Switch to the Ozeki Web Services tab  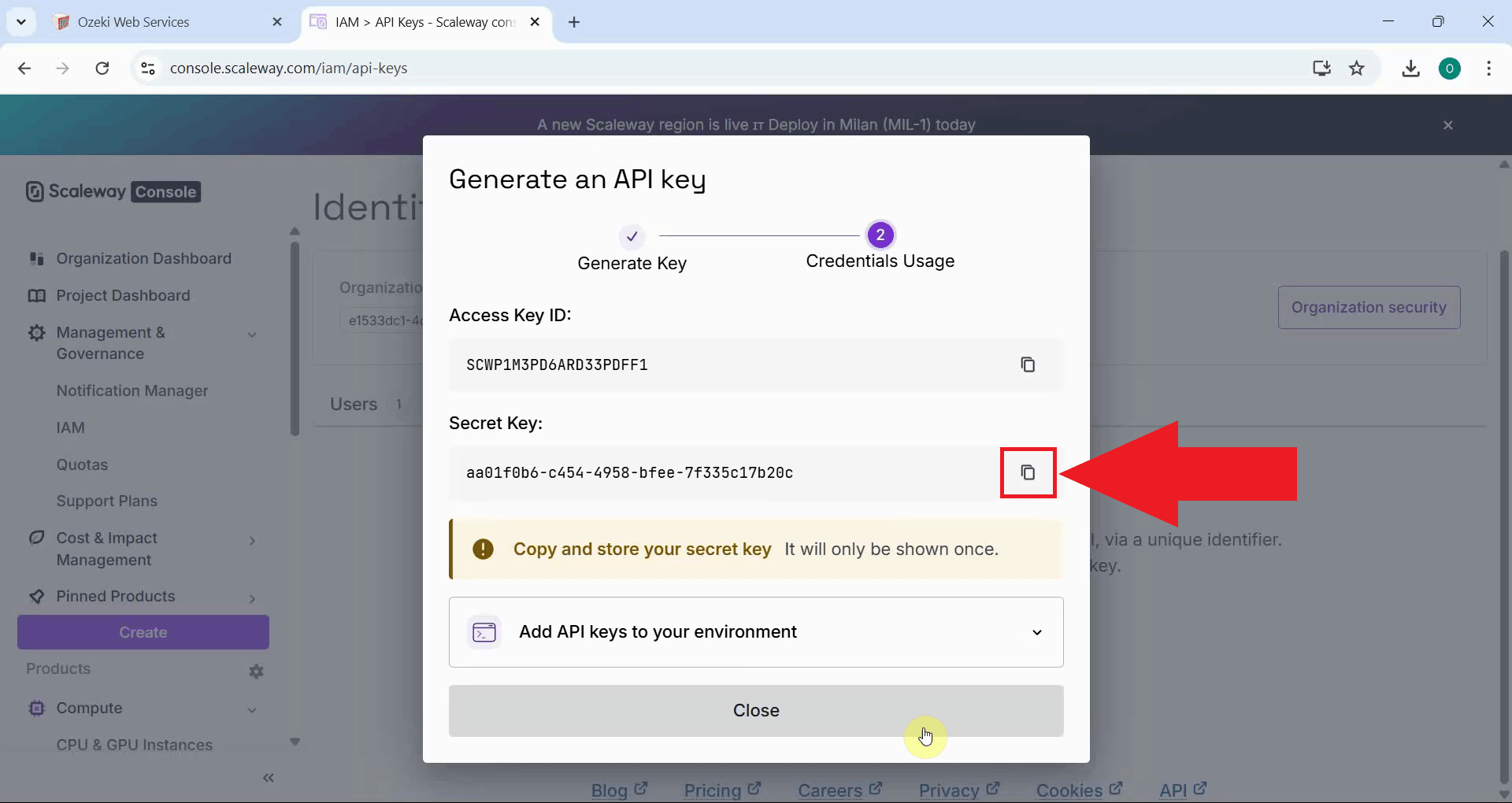pos(132,21)
